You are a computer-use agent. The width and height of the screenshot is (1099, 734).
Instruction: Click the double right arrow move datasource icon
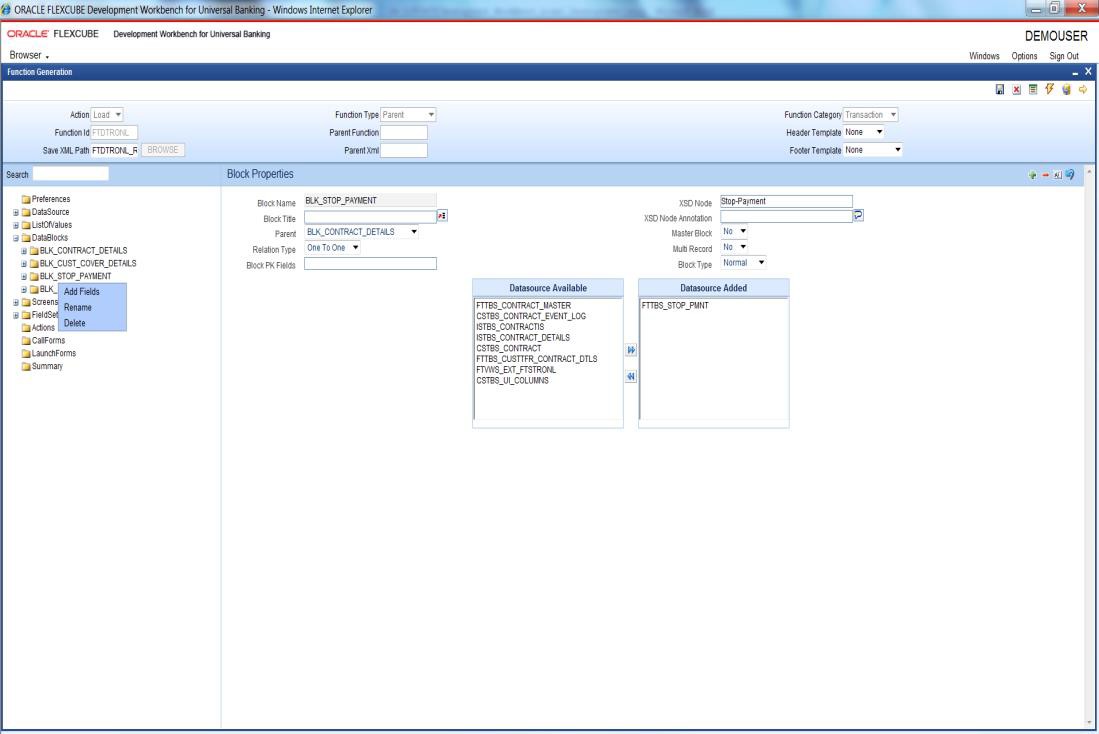pyautogui.click(x=631, y=350)
